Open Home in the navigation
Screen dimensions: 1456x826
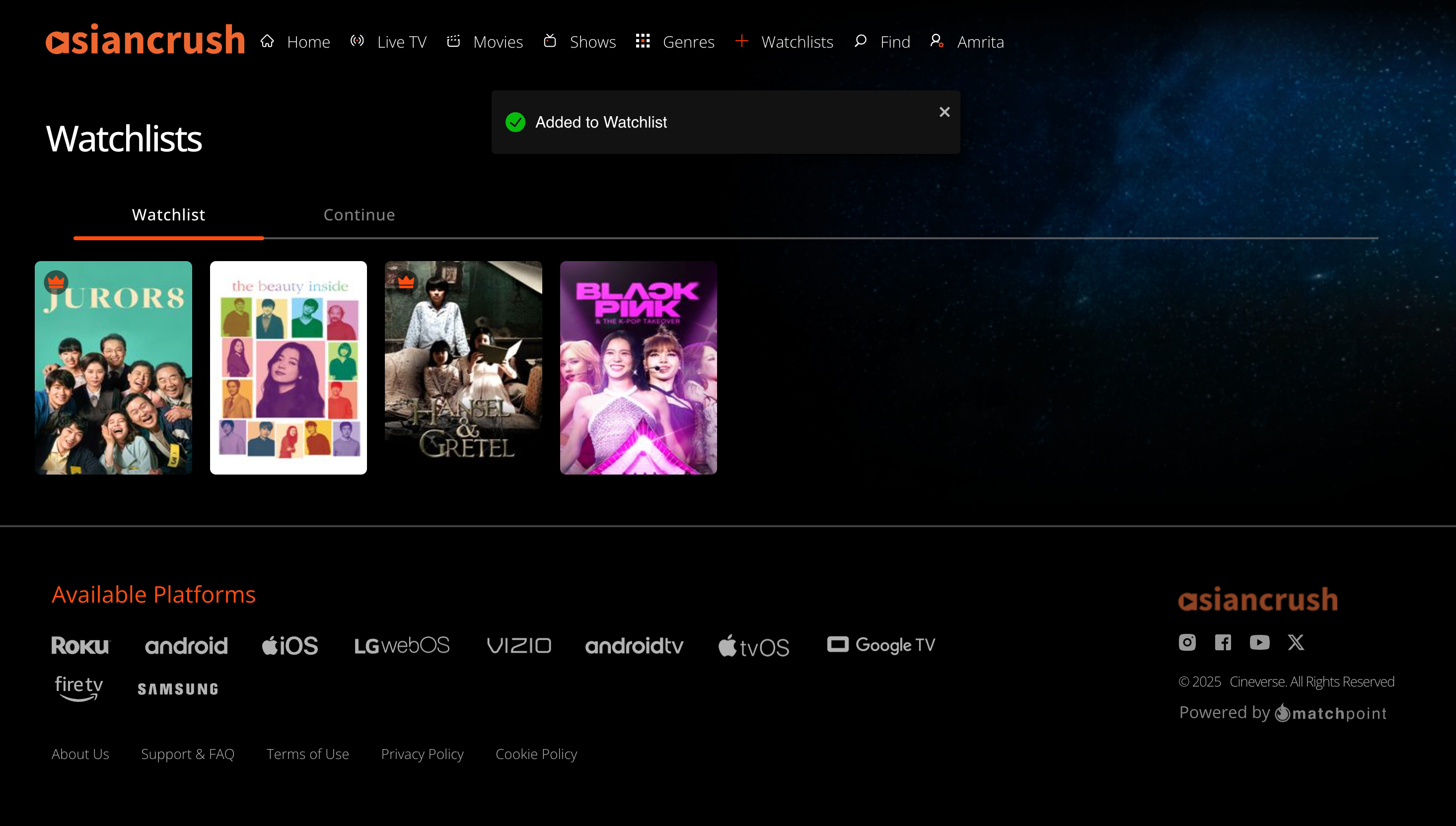pyautogui.click(x=308, y=41)
